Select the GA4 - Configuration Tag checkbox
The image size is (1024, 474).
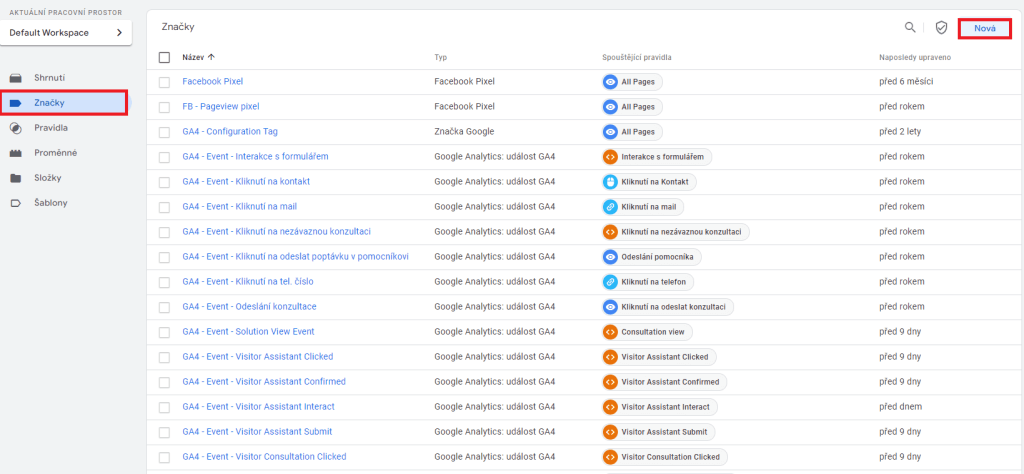coord(165,132)
